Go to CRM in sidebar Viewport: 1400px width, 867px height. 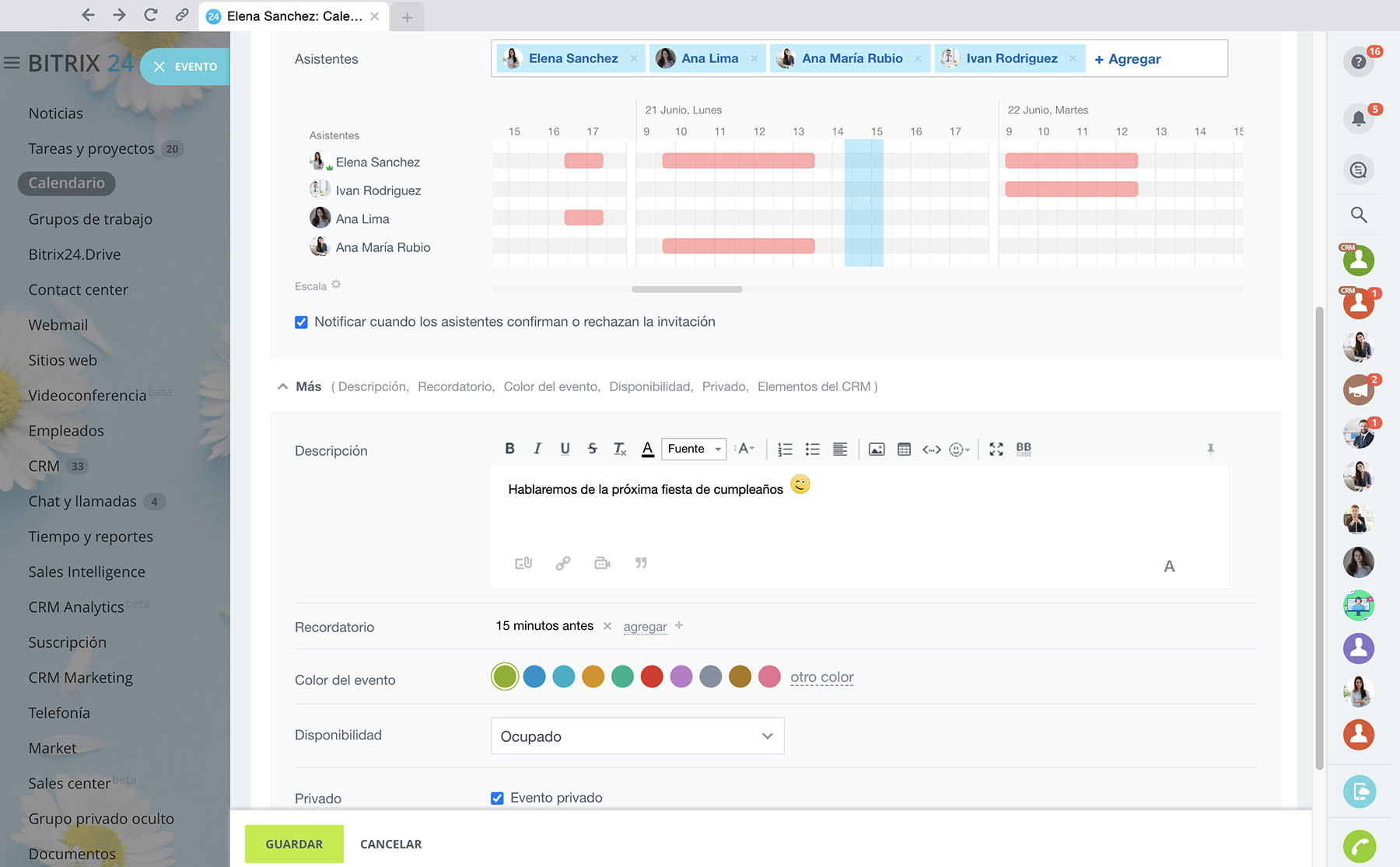[x=44, y=466]
